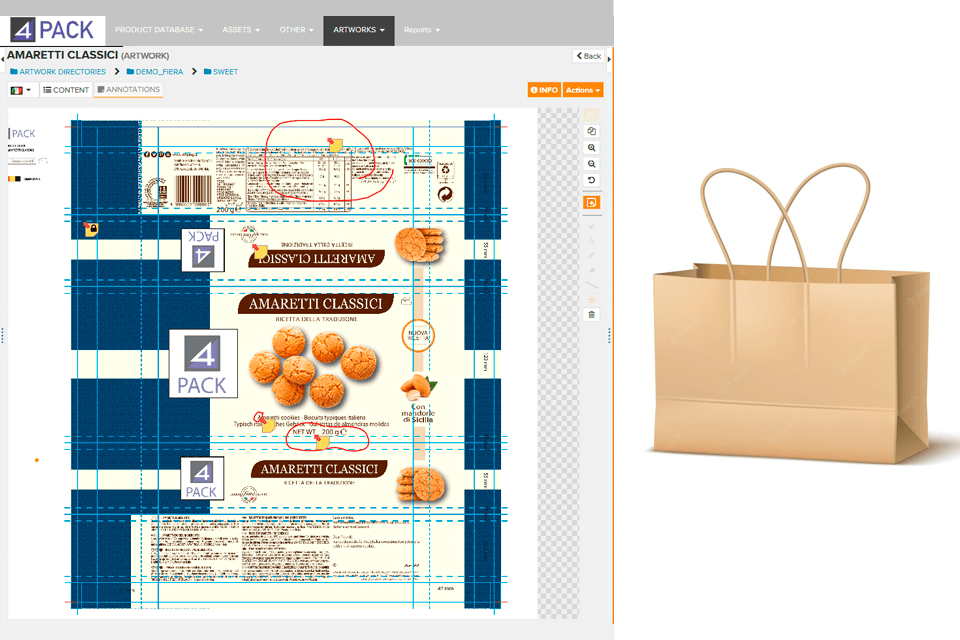Click the paper bag image on the right
960x640 pixels.
pos(793,314)
